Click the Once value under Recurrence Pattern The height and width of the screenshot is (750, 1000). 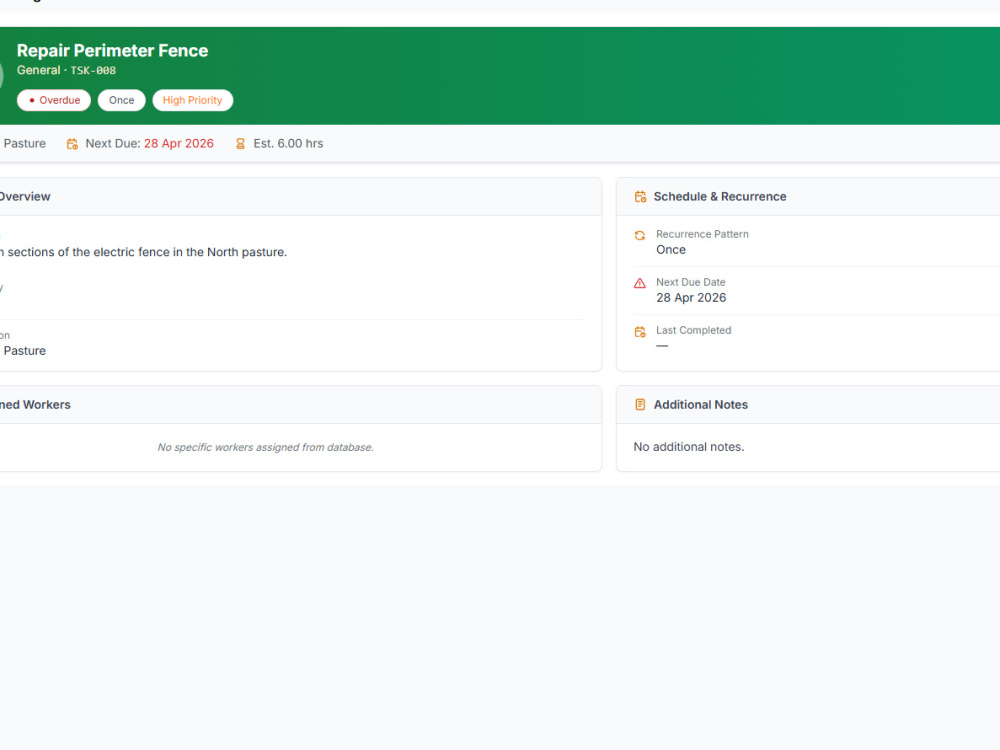click(x=671, y=250)
